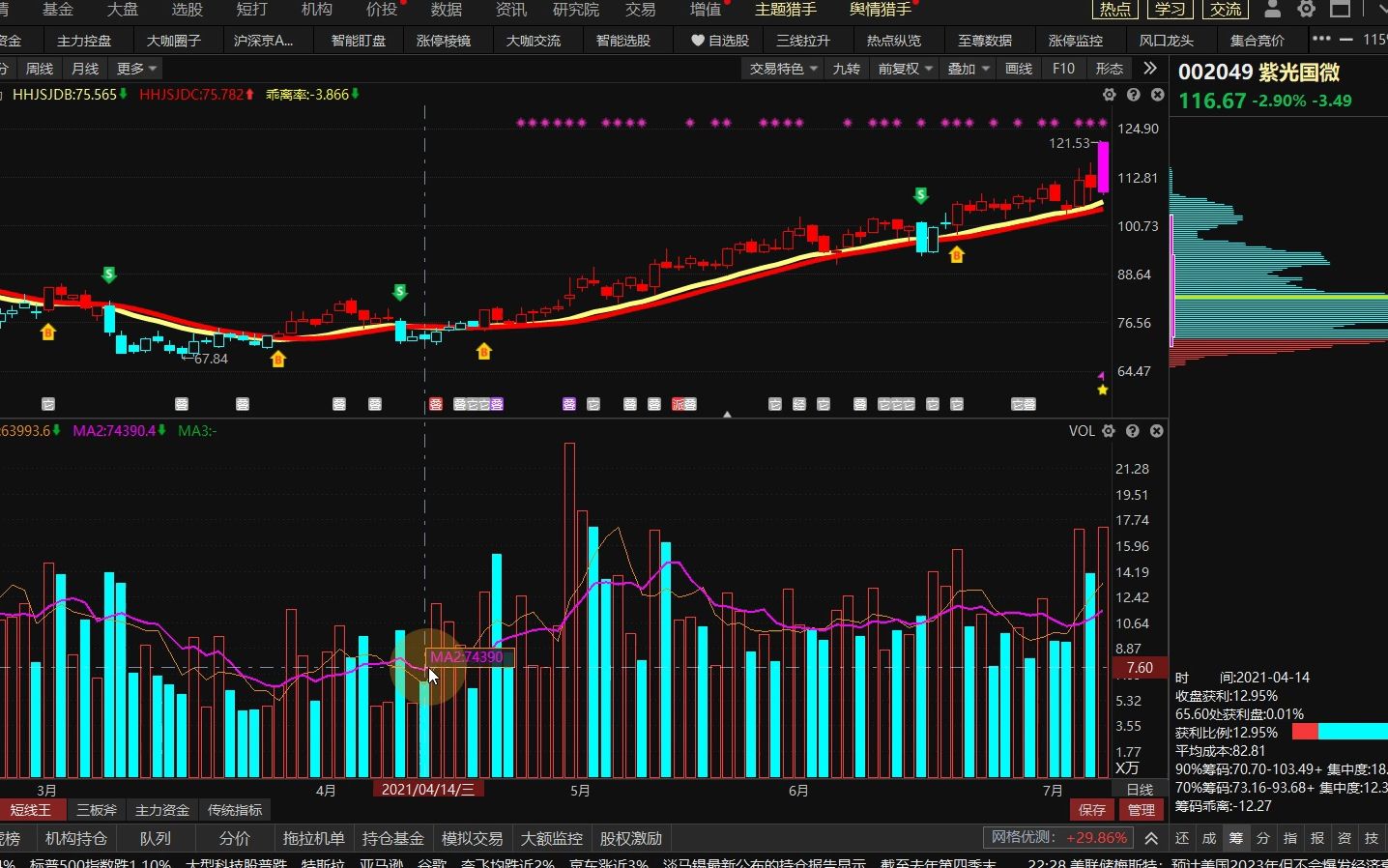Open the 主题猎手 menu

click(x=785, y=10)
